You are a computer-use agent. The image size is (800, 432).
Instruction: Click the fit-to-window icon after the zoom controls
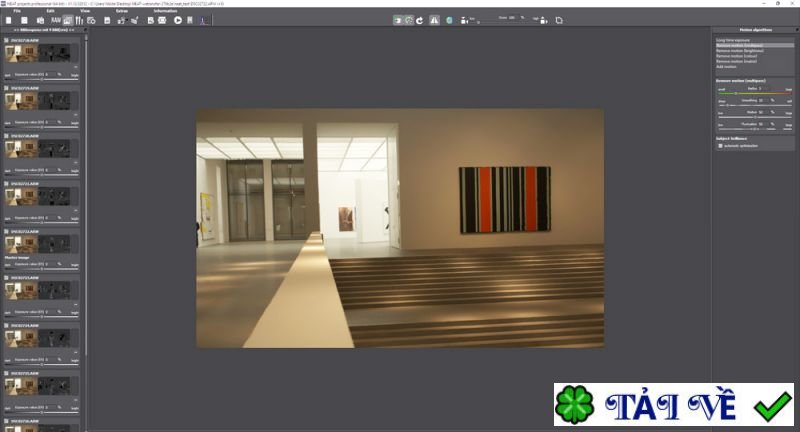point(559,20)
